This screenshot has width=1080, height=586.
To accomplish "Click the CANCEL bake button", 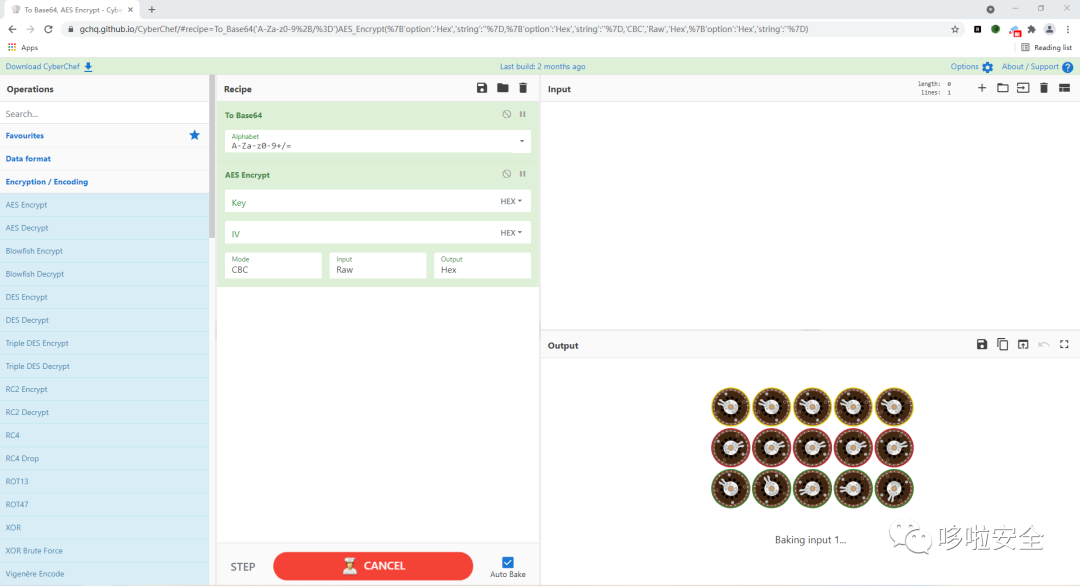I will click(x=373, y=566).
